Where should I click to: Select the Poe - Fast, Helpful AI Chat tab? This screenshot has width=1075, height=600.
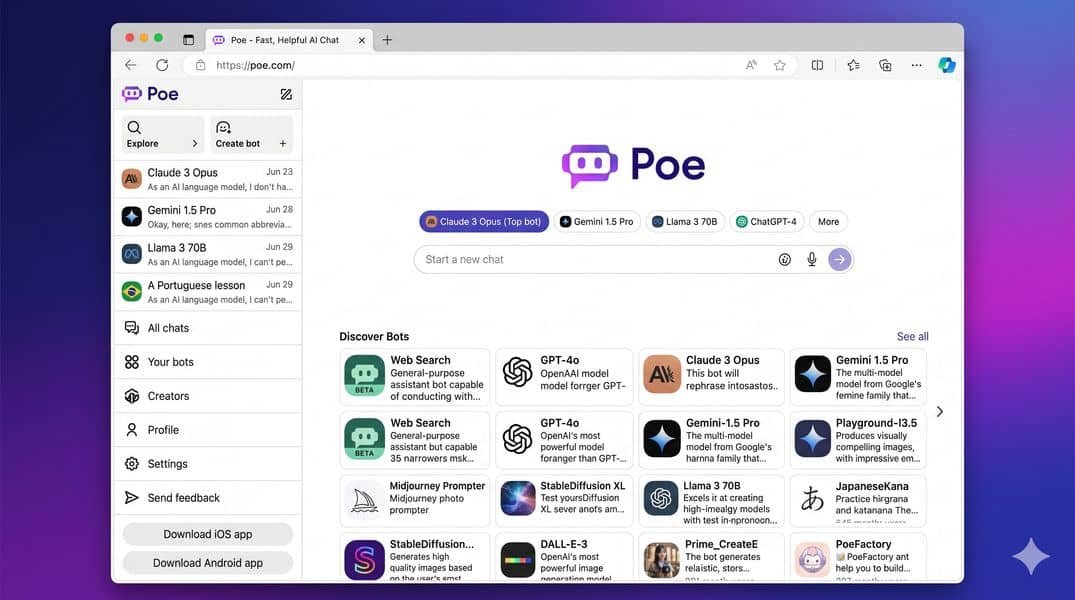[289, 40]
